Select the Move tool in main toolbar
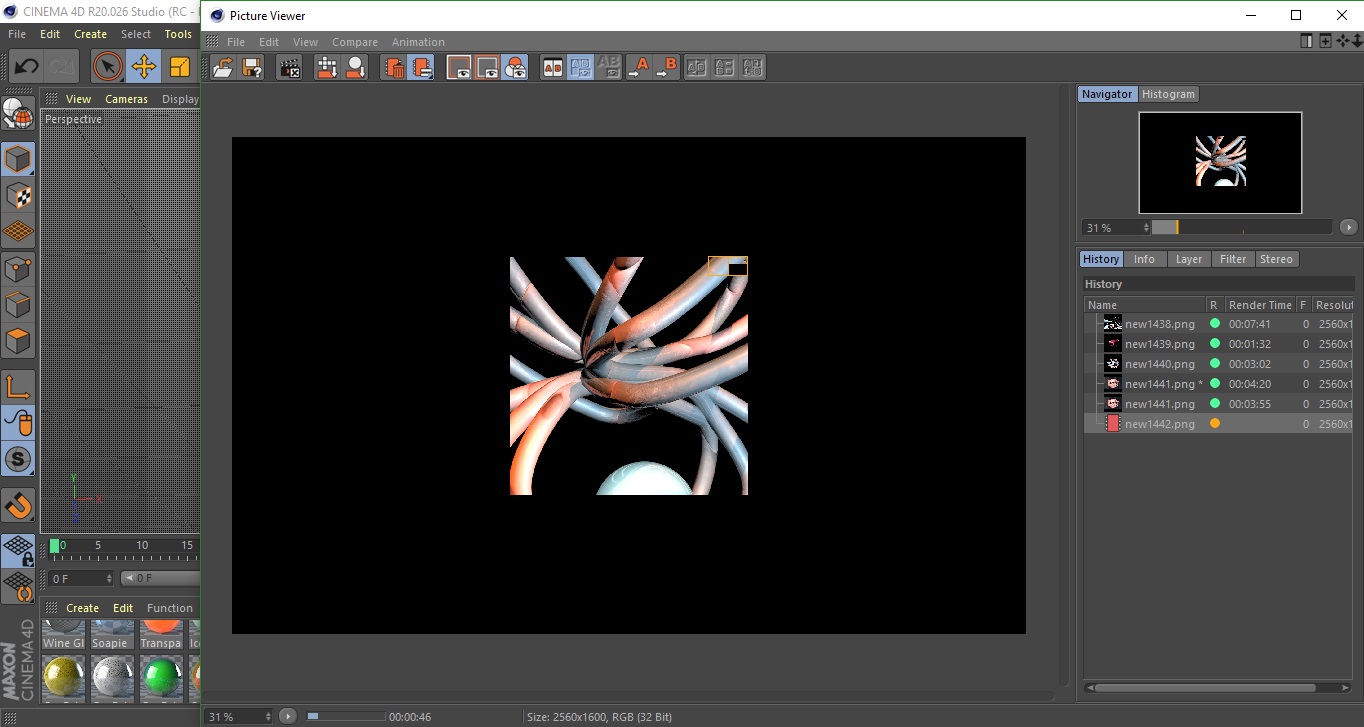 tap(144, 67)
